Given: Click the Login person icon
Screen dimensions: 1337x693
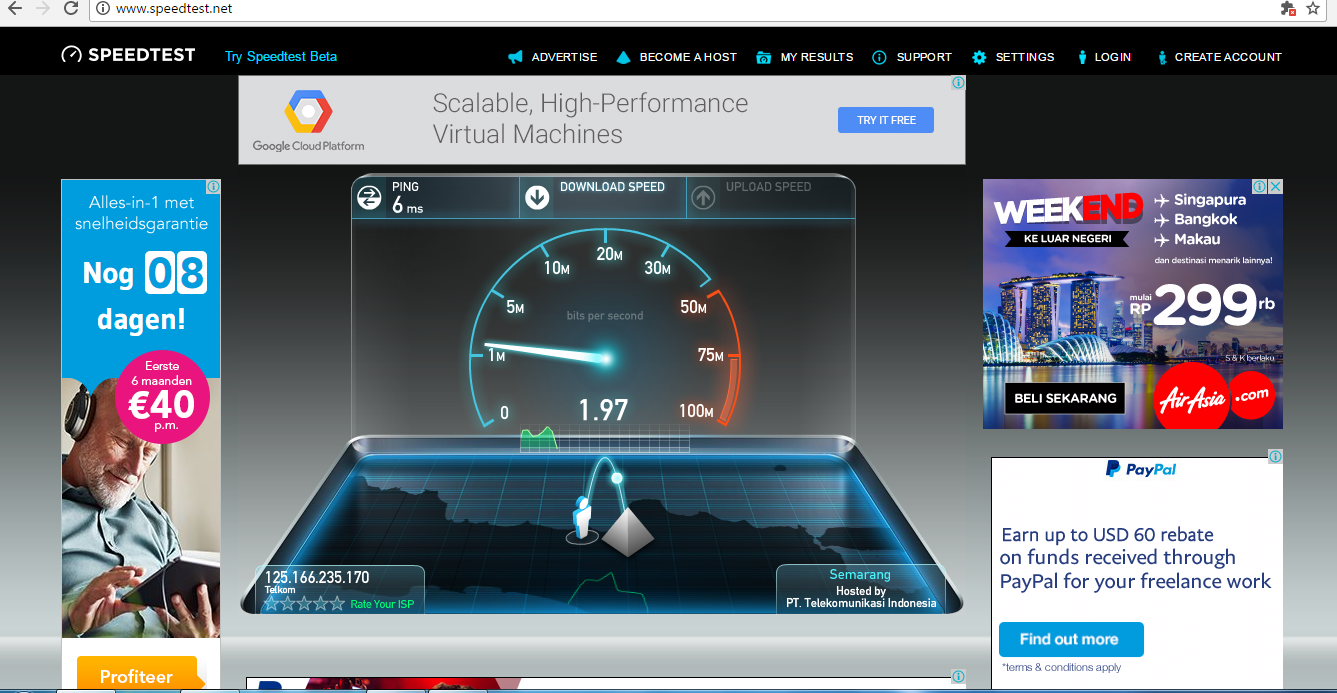Looking at the screenshot, I should pyautogui.click(x=1082, y=57).
